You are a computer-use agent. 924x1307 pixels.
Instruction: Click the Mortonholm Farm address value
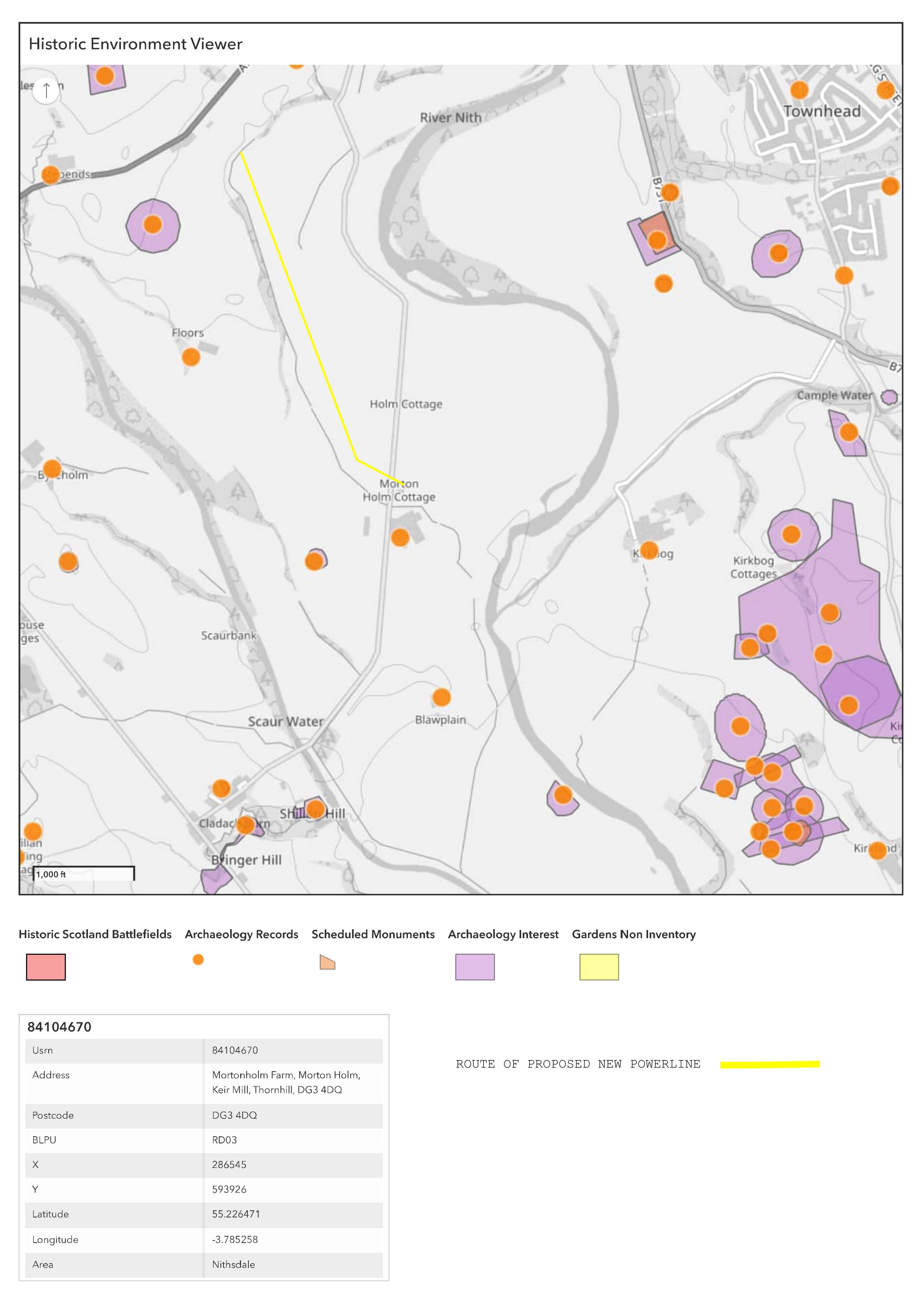click(286, 1082)
